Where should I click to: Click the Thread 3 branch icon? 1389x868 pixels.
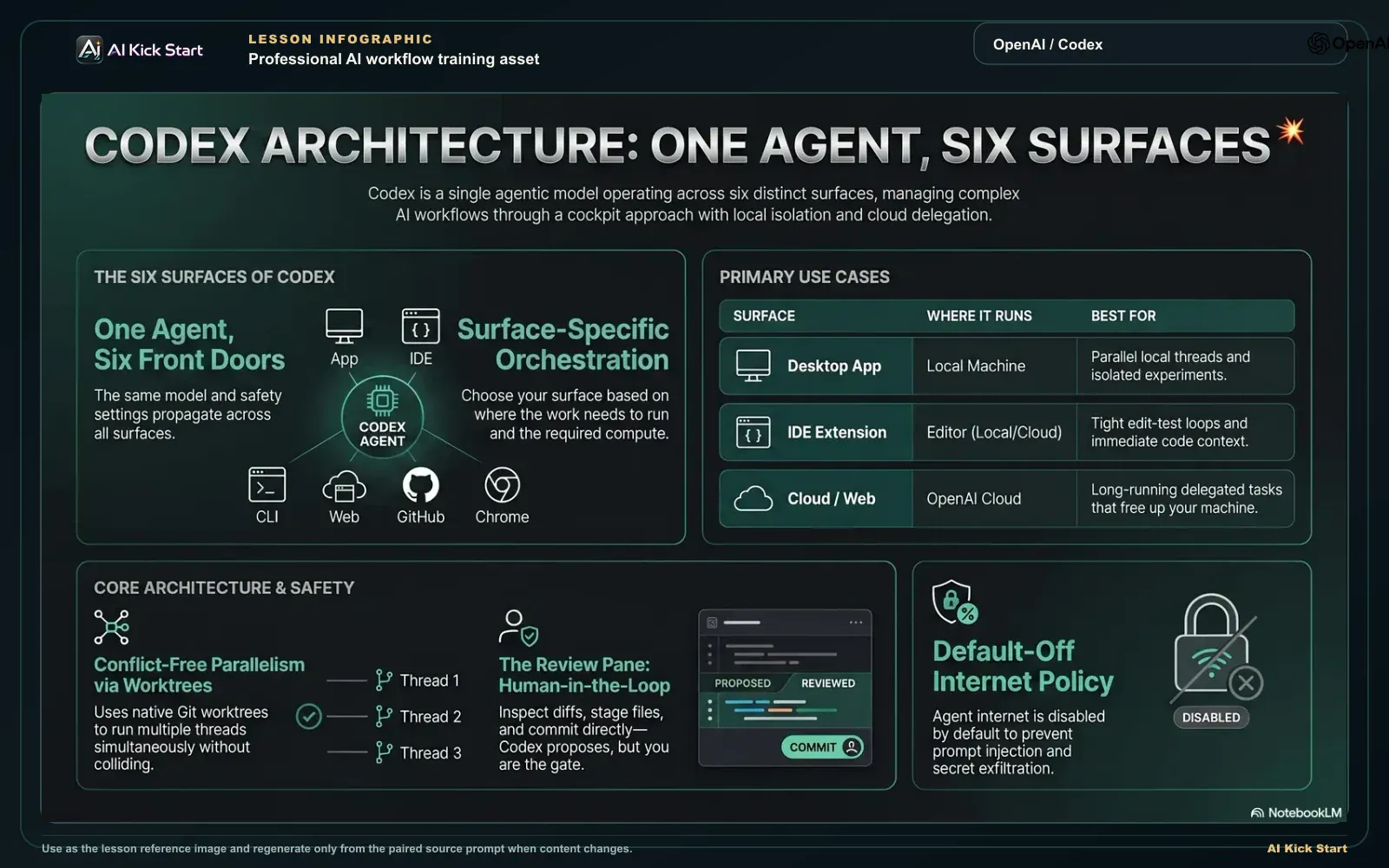(384, 752)
